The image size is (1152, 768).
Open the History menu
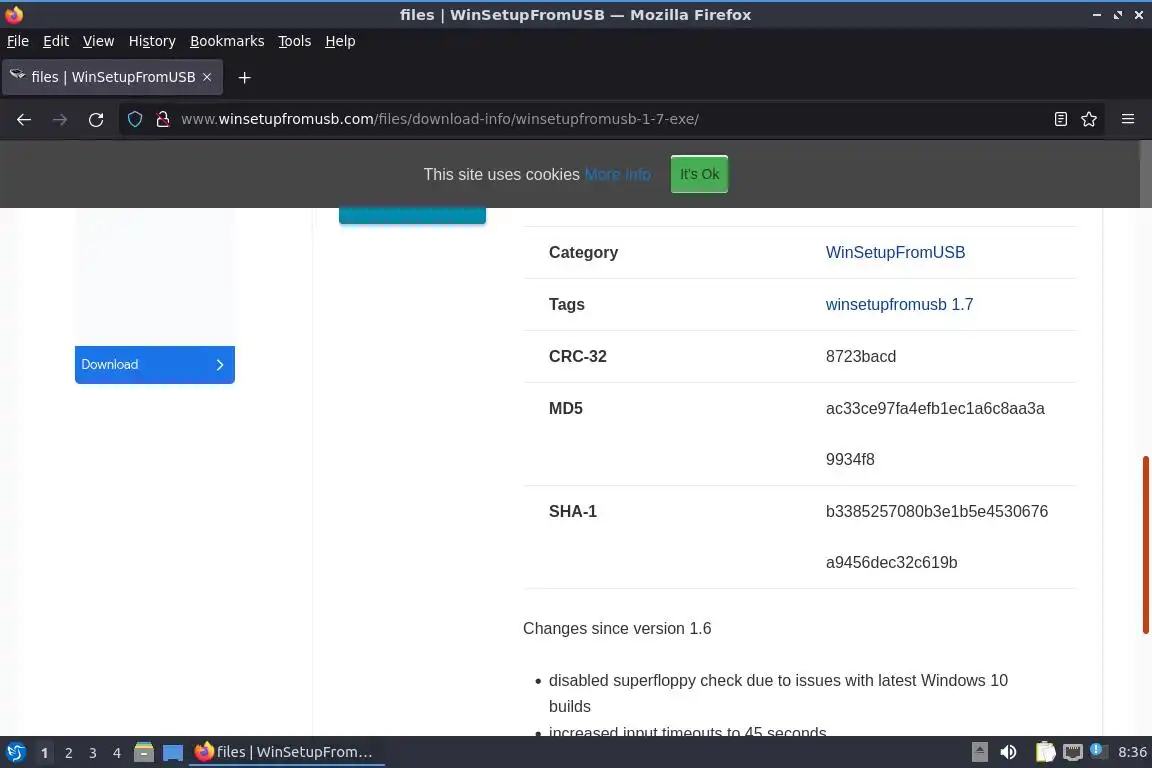point(152,41)
